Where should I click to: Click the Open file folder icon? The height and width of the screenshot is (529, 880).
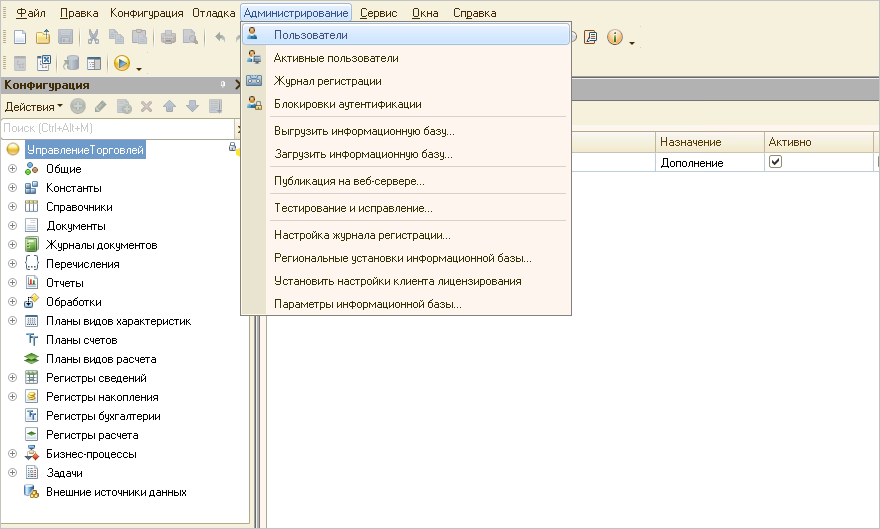point(42,38)
